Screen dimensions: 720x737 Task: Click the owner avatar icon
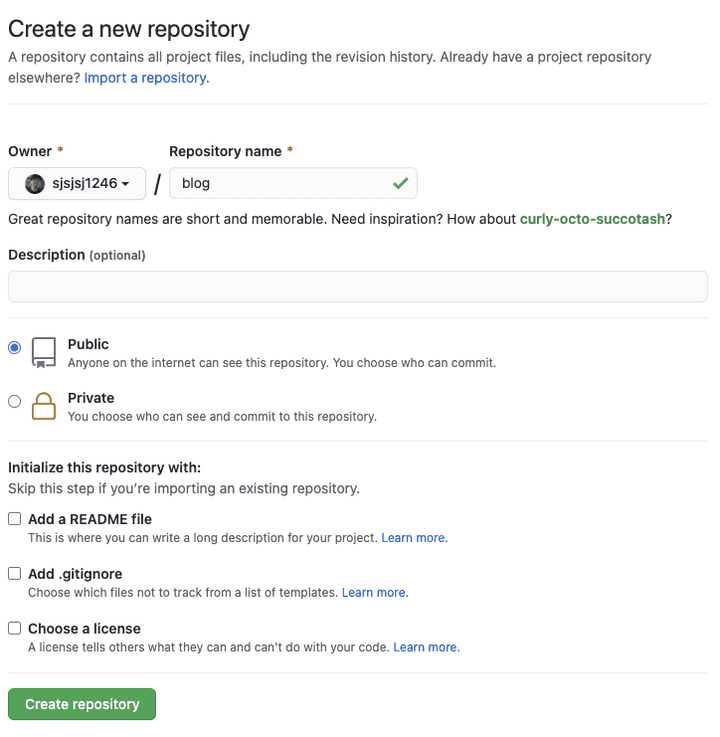point(34,184)
